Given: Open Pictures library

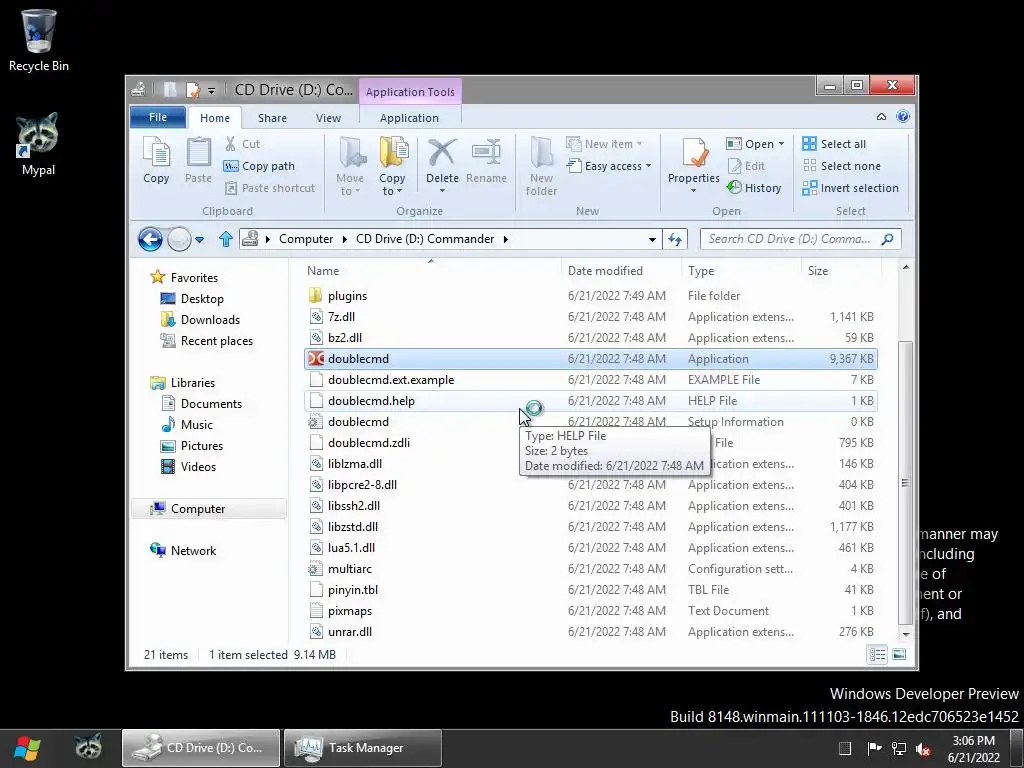Looking at the screenshot, I should 192,445.
